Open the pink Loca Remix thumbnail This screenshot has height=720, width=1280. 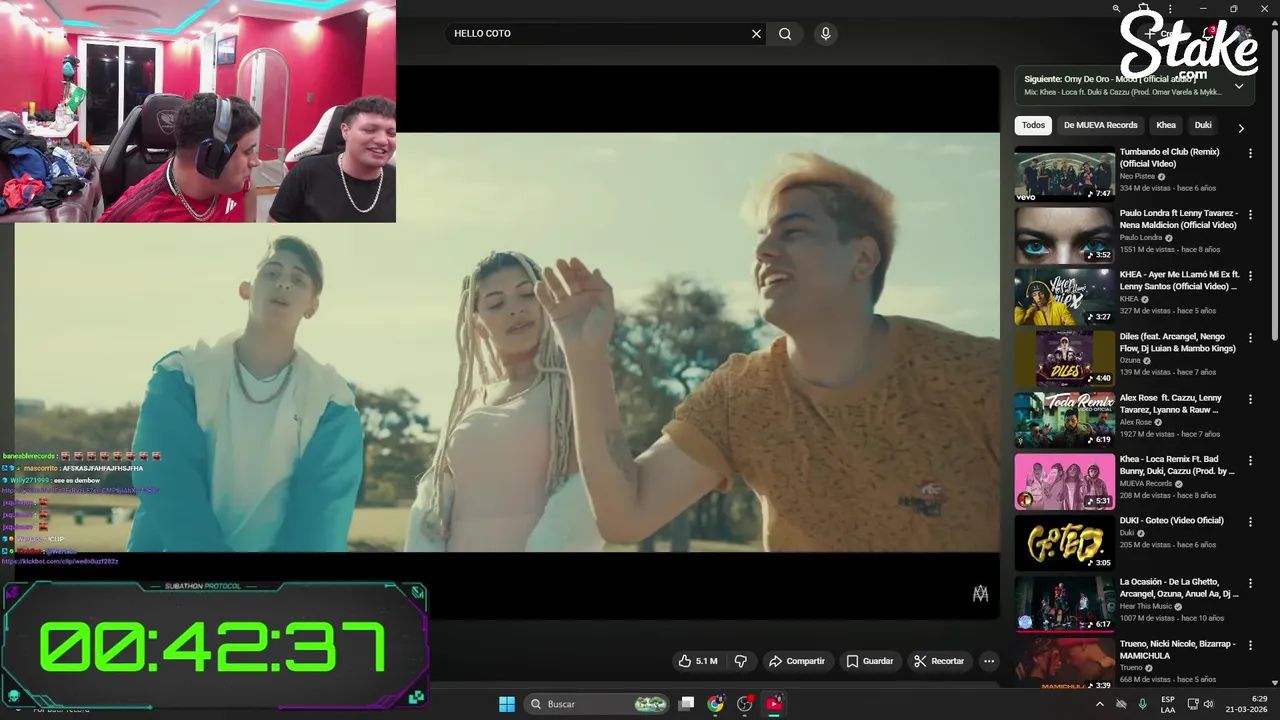(x=1065, y=481)
